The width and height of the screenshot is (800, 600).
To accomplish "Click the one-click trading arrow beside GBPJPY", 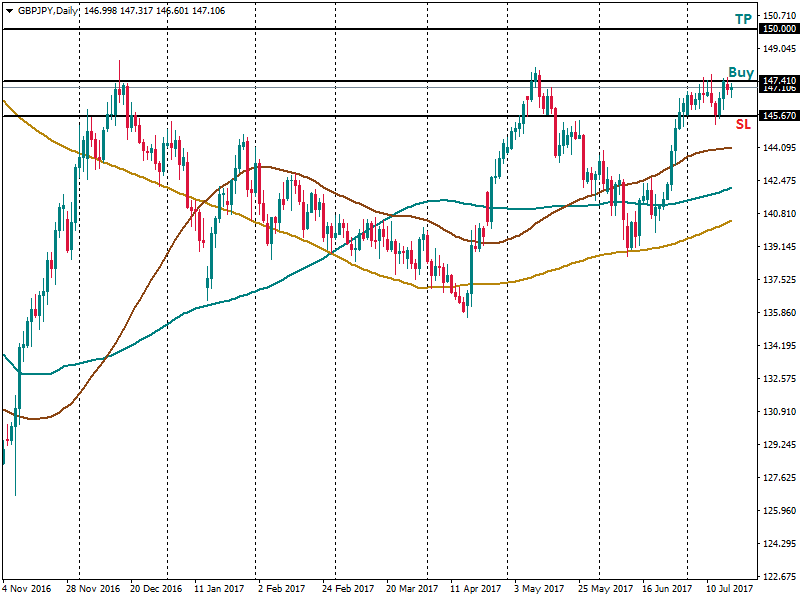I will tap(8, 9).
